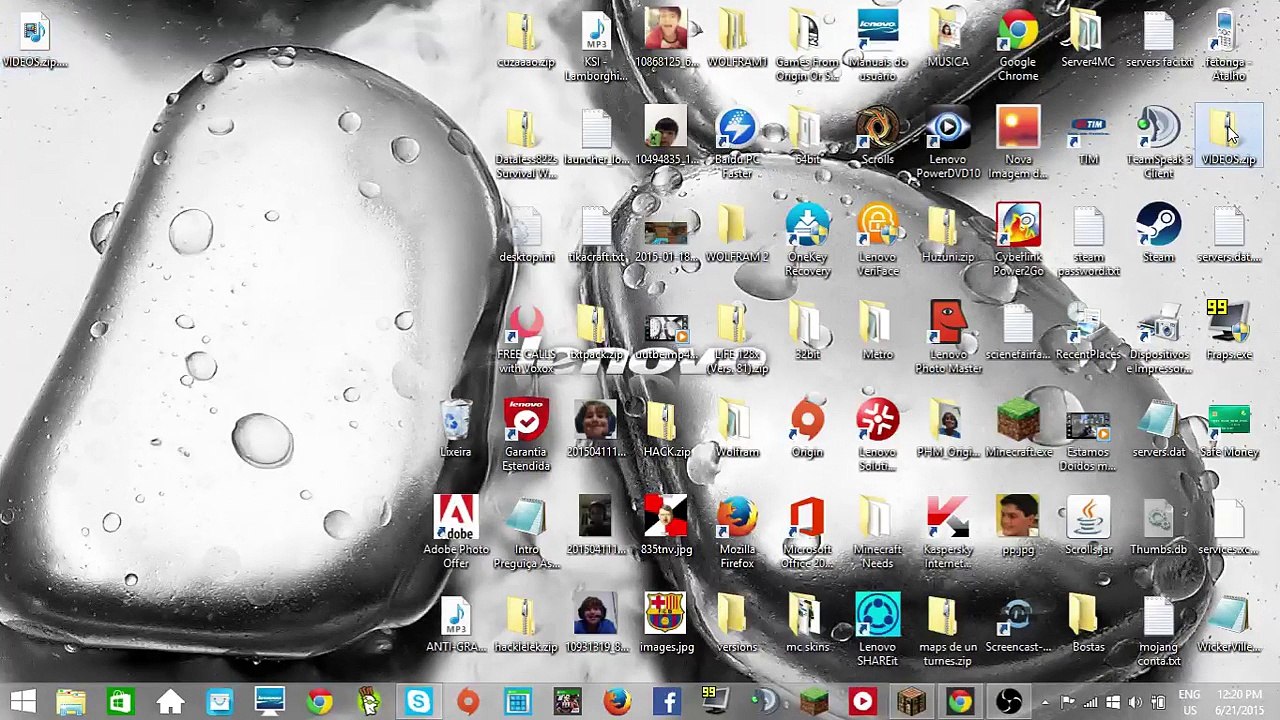The width and height of the screenshot is (1280, 720).
Task: Select the Huzuni.zip archive
Action: coord(947,234)
